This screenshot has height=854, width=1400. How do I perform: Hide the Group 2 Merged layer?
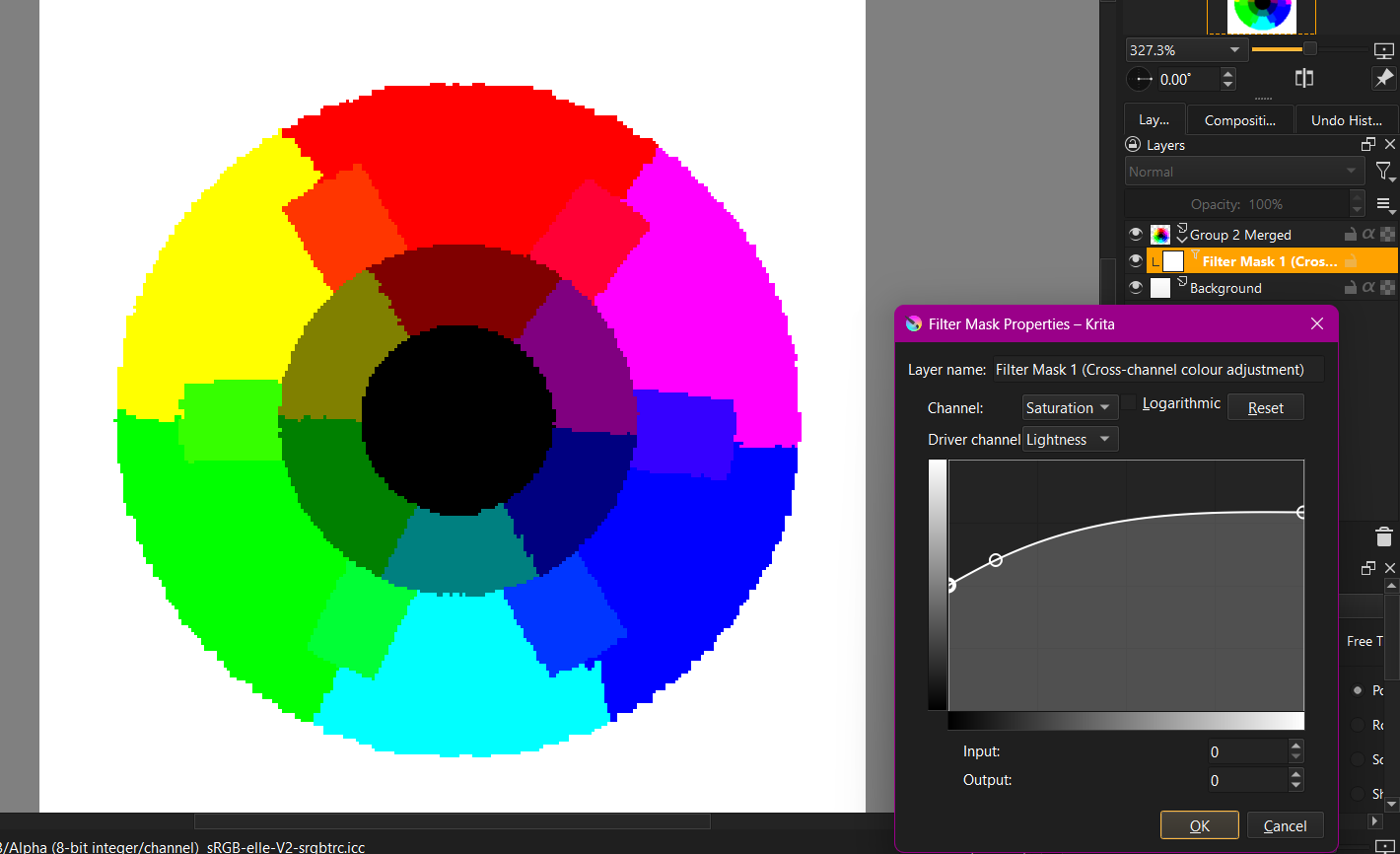click(1136, 235)
